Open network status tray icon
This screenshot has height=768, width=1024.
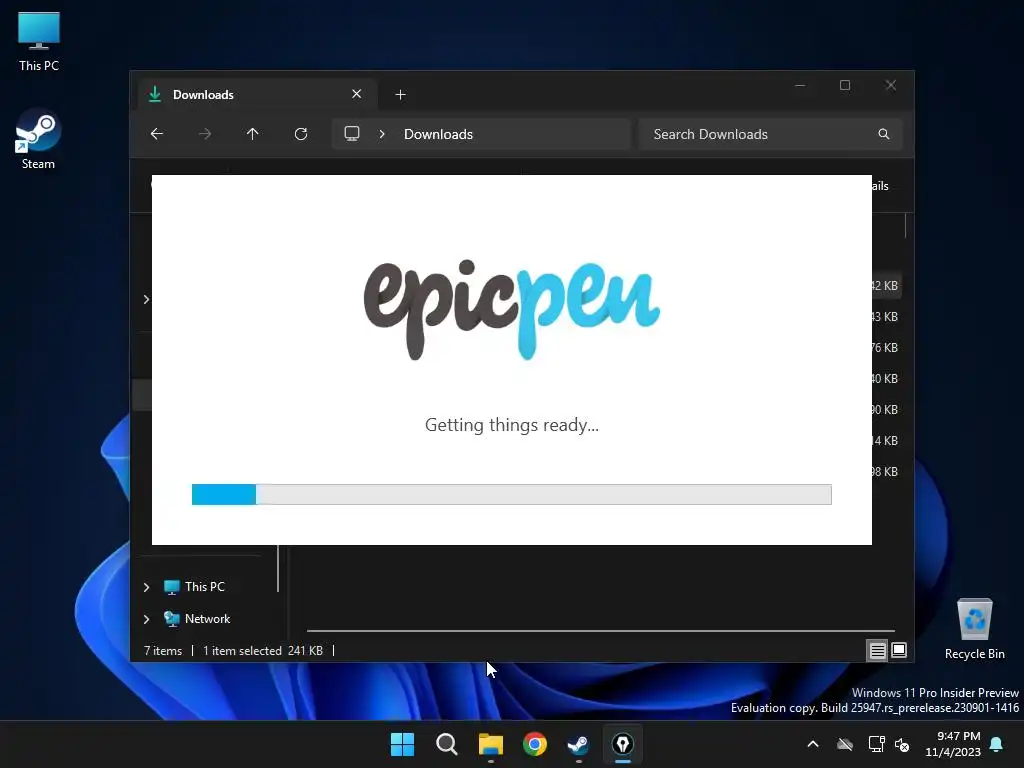coord(876,744)
